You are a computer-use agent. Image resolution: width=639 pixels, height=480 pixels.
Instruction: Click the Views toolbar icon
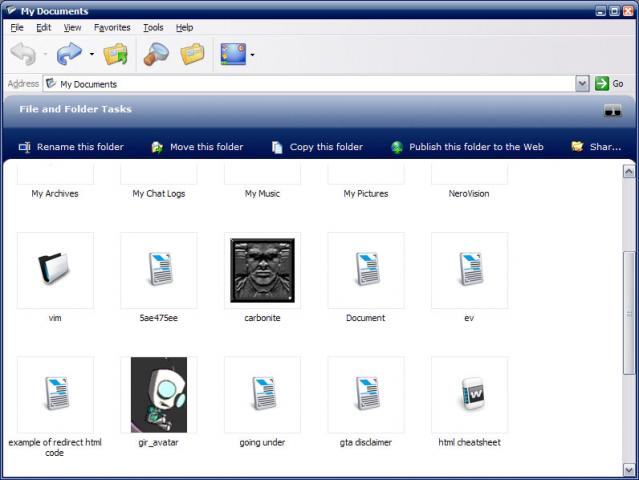tap(234, 54)
